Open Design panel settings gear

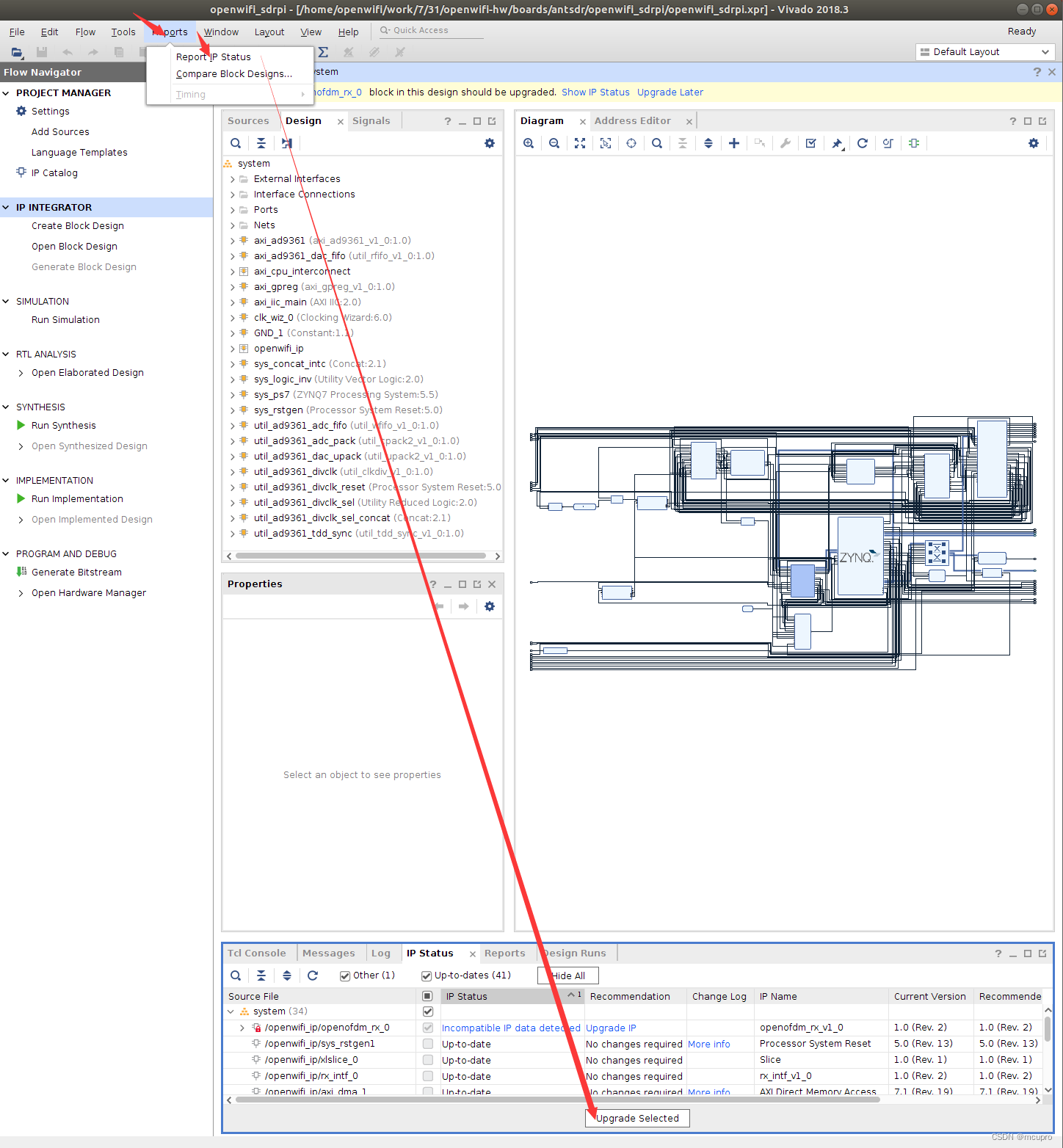point(490,143)
